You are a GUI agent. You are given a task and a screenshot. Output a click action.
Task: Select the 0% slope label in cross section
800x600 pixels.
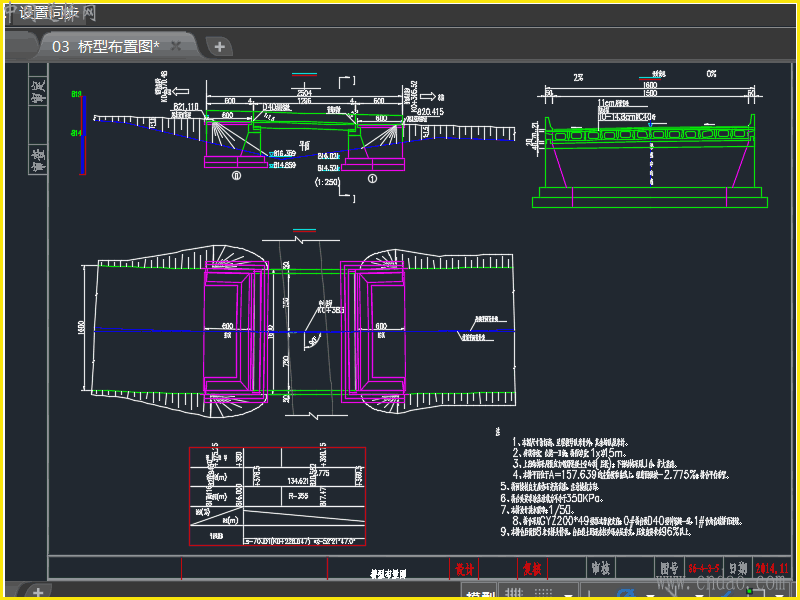tap(711, 74)
